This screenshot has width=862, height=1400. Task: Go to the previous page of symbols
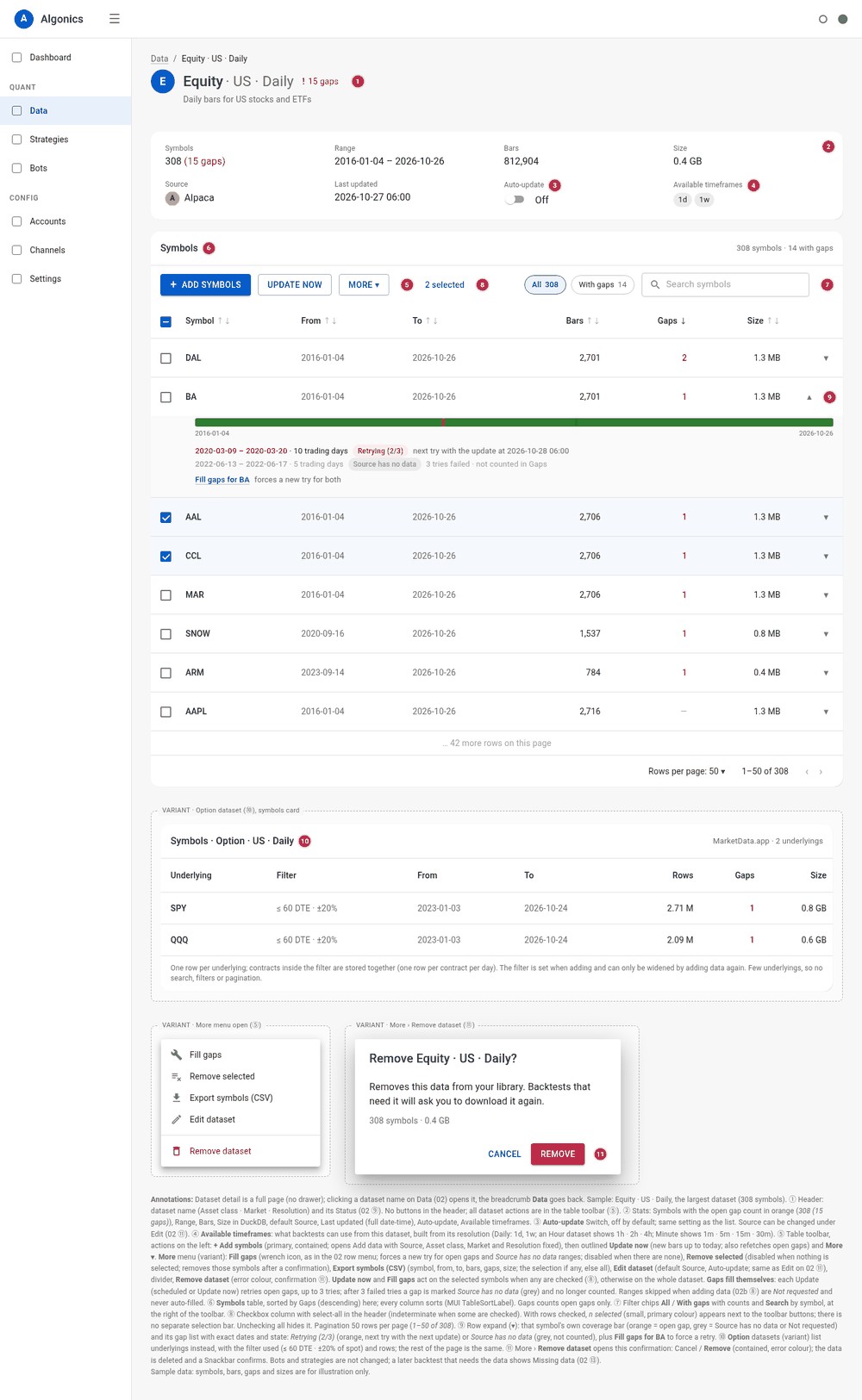pyautogui.click(x=807, y=772)
